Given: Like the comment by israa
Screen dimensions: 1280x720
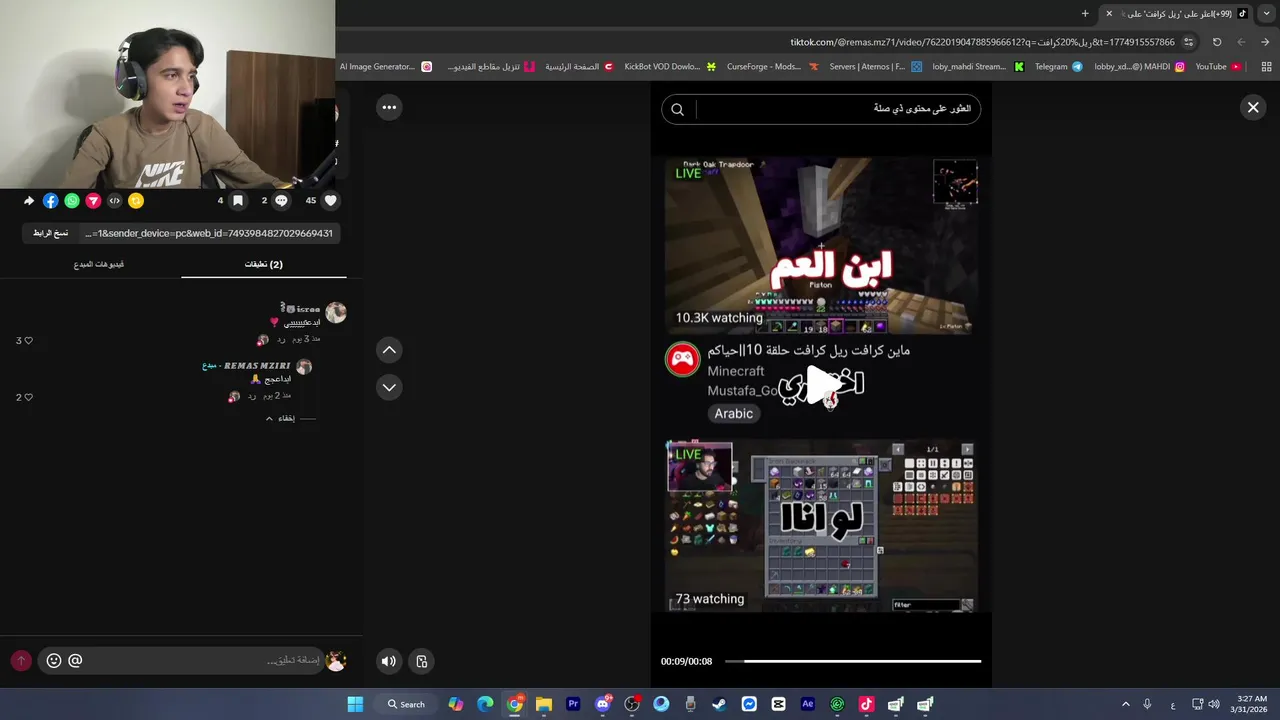Looking at the screenshot, I should coord(27,341).
